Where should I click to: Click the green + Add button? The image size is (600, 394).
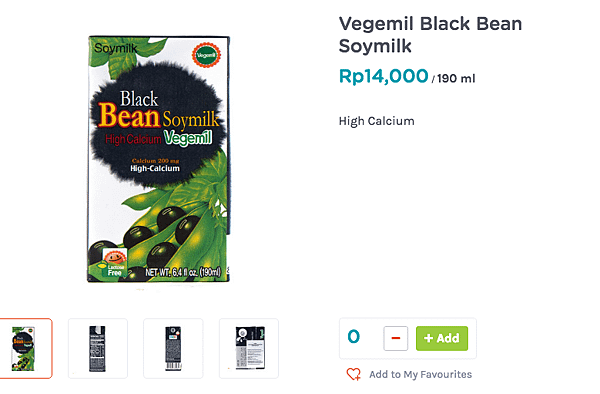(442, 338)
